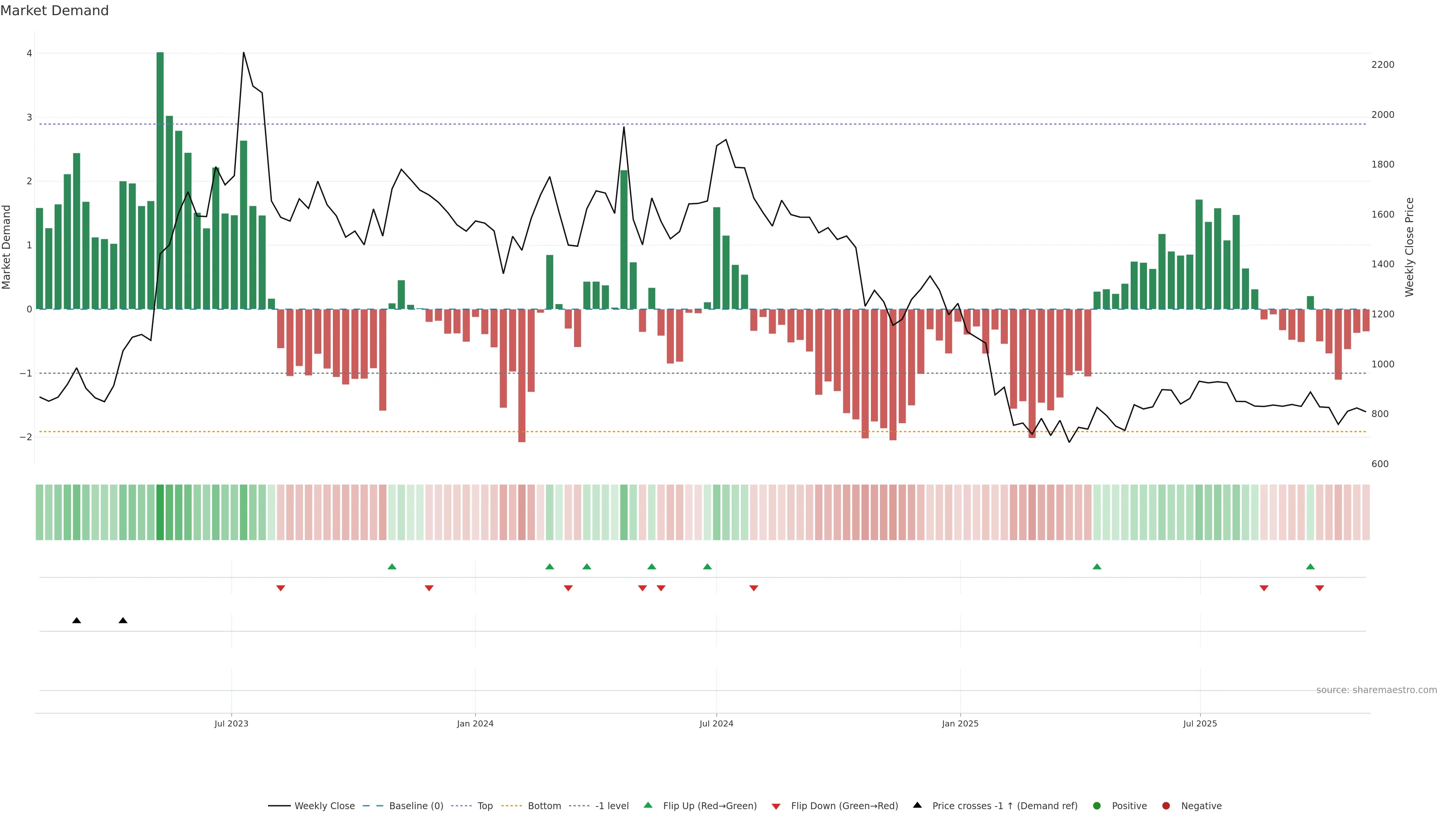The height and width of the screenshot is (819, 1456).
Task: Click the first black price-cross triangle marker
Action: (77, 621)
